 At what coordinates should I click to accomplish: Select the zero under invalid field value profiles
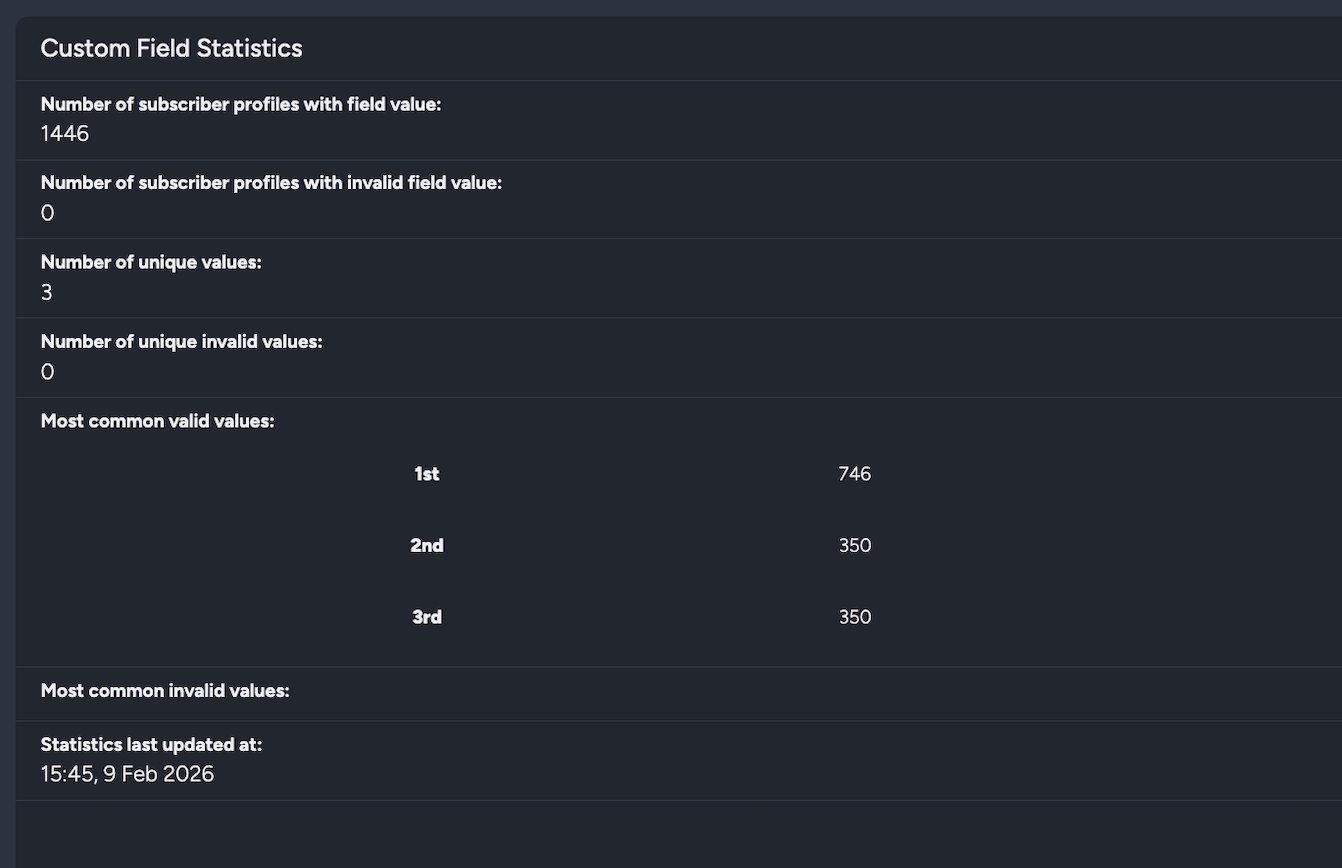point(47,213)
